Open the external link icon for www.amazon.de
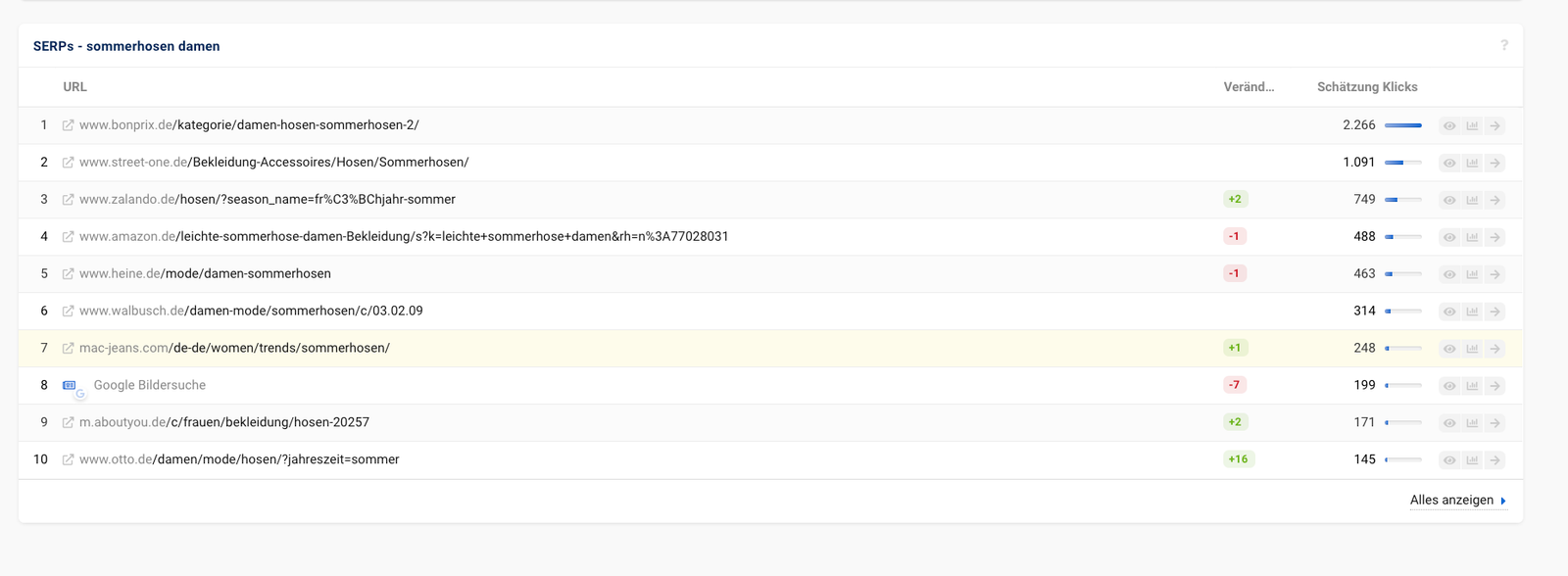The height and width of the screenshot is (576, 1568). (68, 237)
